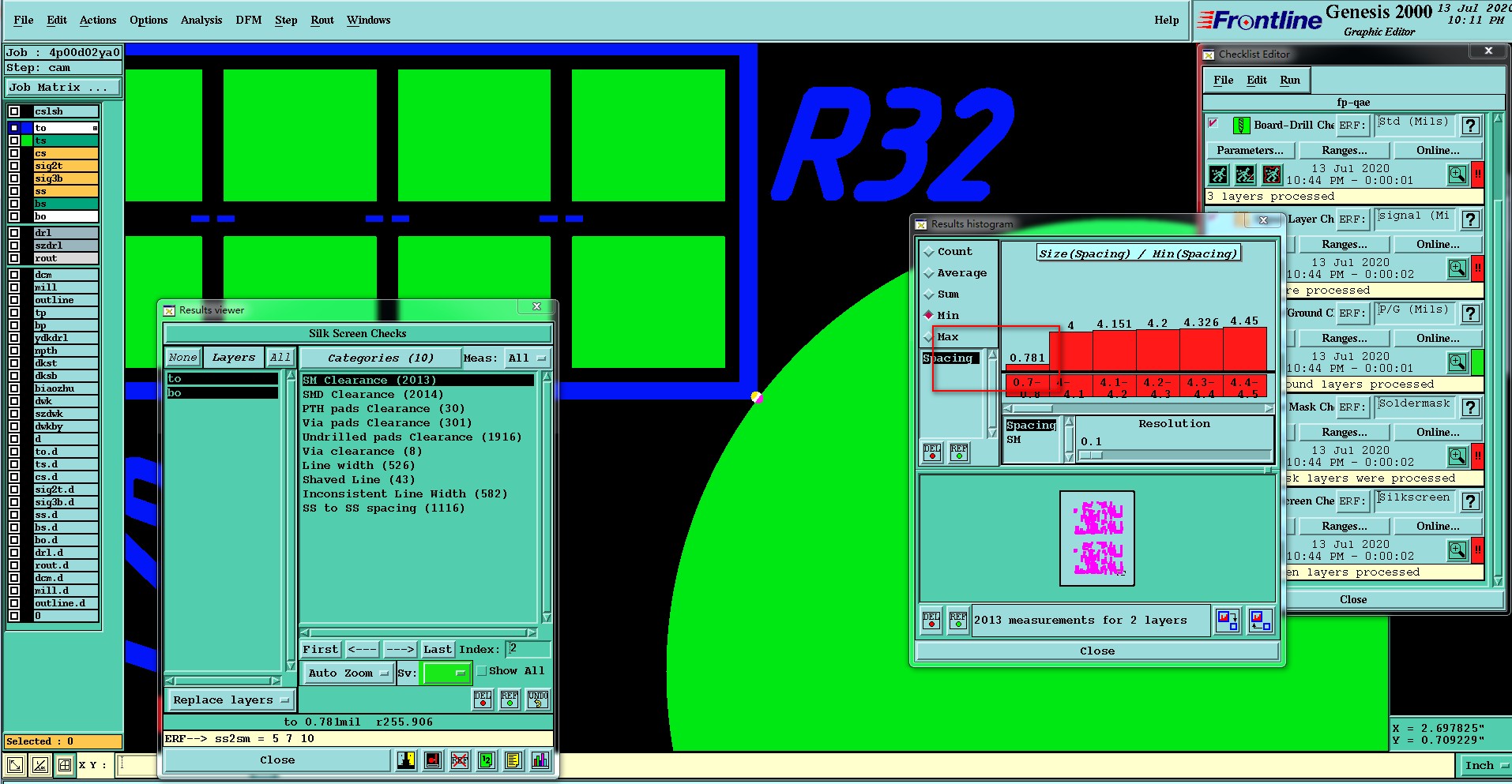Click DEL icon in Results viewer

point(482,699)
